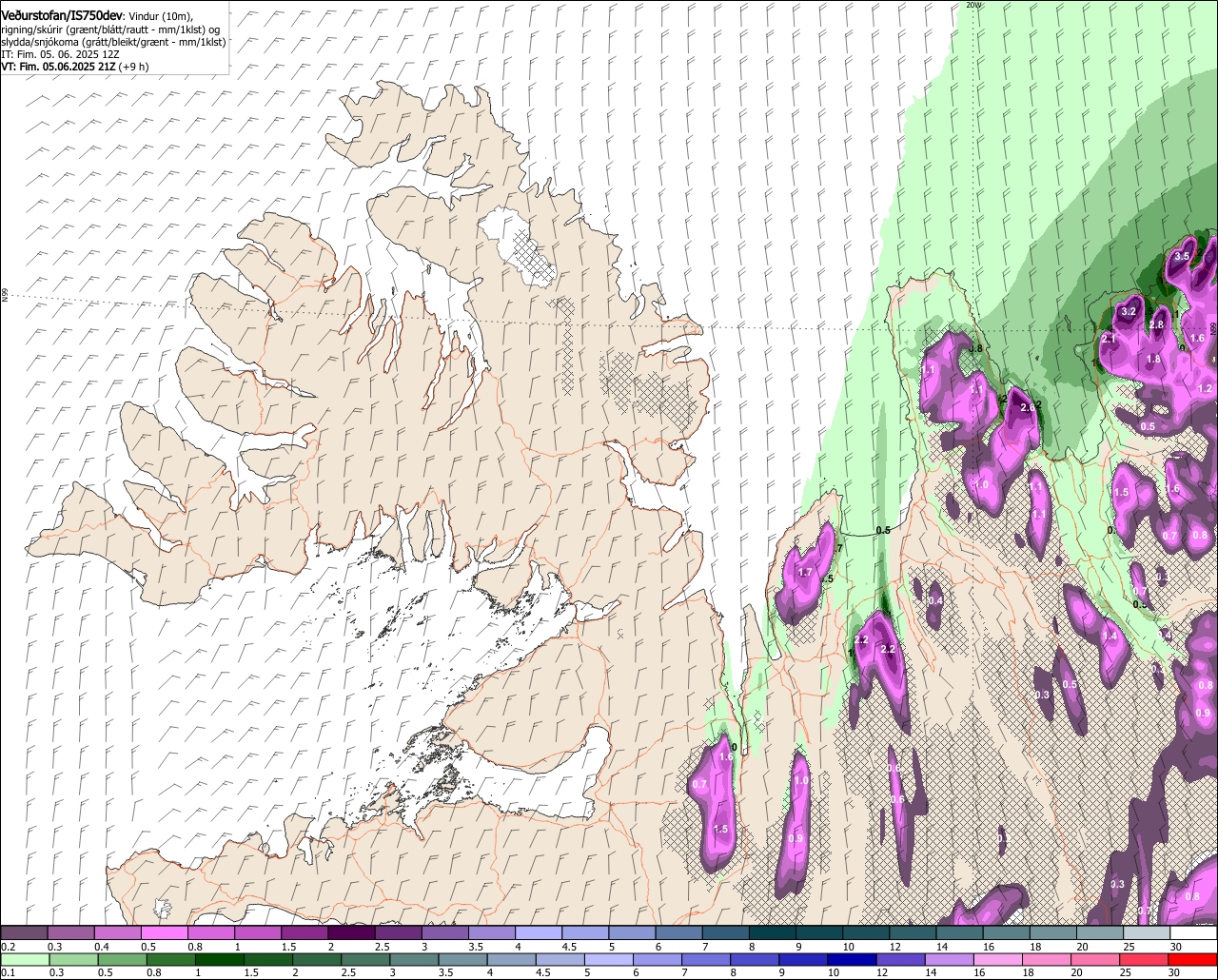Click the 'VT: Fim. 05.06.2025 21Z (+9 h)' line
This screenshot has height=980, width=1218.
[74, 67]
